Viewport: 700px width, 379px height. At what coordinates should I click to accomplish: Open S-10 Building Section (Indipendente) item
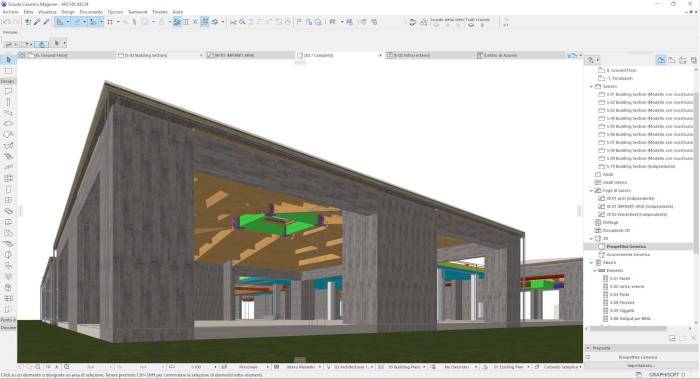[641, 167]
